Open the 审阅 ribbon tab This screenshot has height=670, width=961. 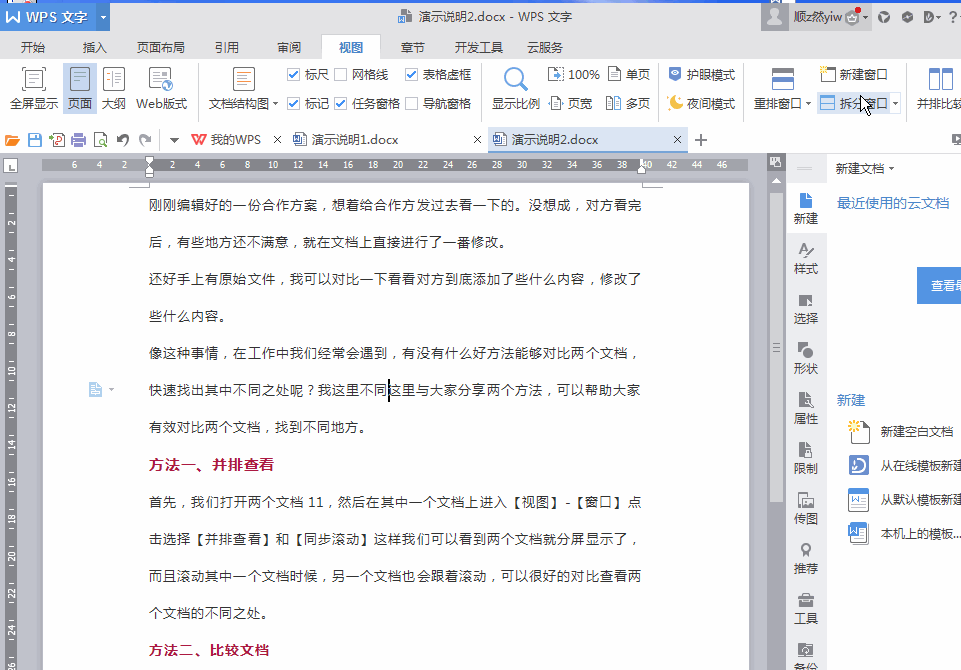pyautogui.click(x=289, y=47)
